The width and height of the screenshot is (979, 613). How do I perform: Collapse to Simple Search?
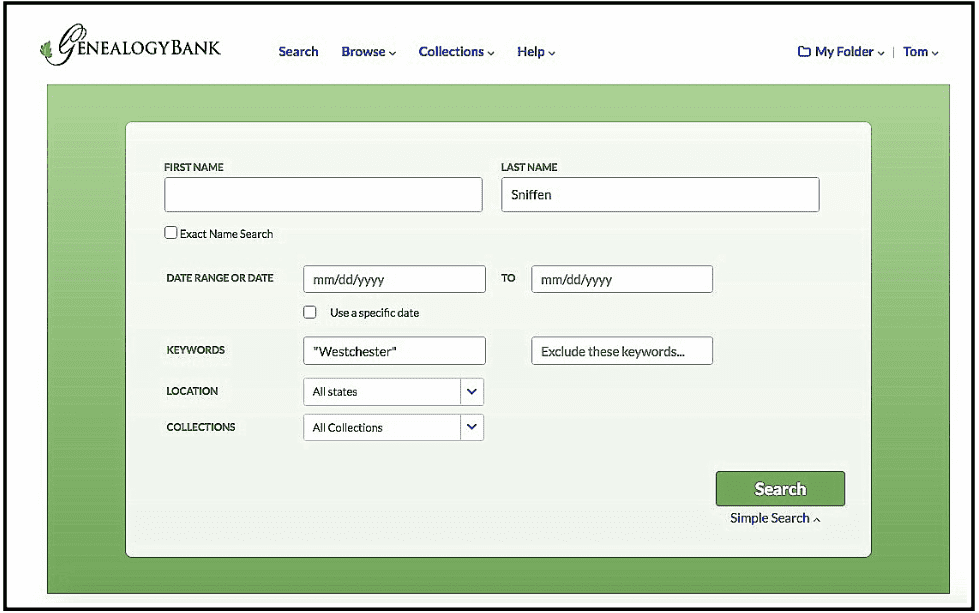point(775,518)
